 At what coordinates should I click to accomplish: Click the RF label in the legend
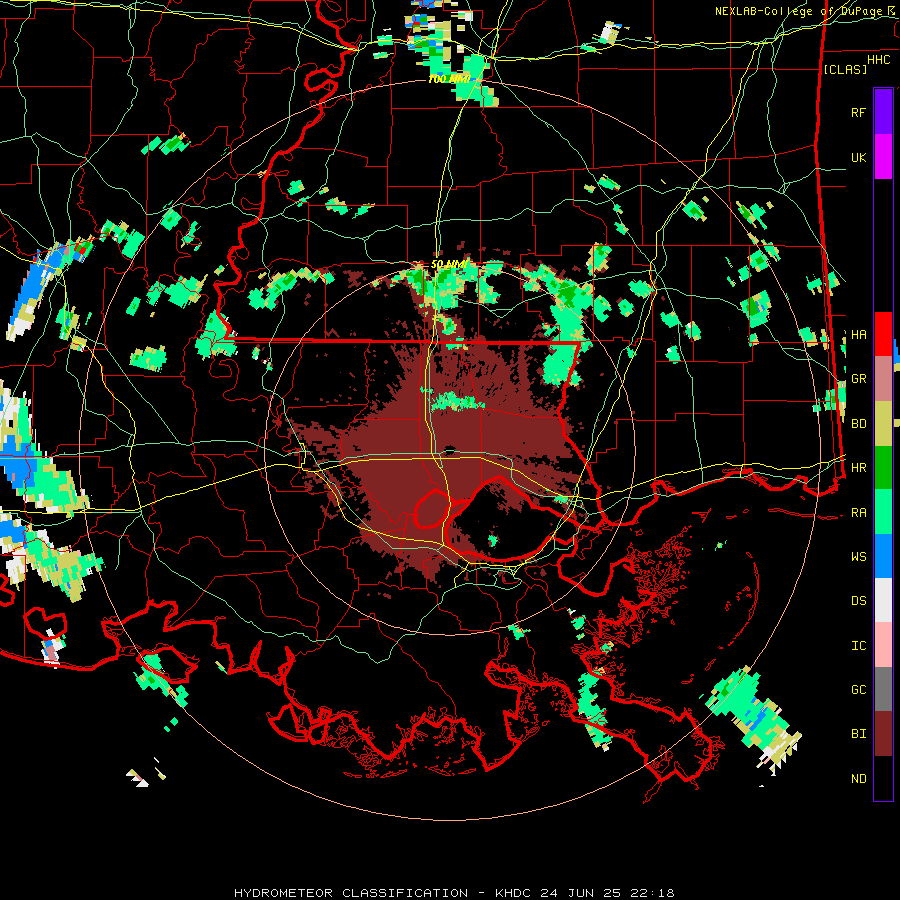(858, 112)
